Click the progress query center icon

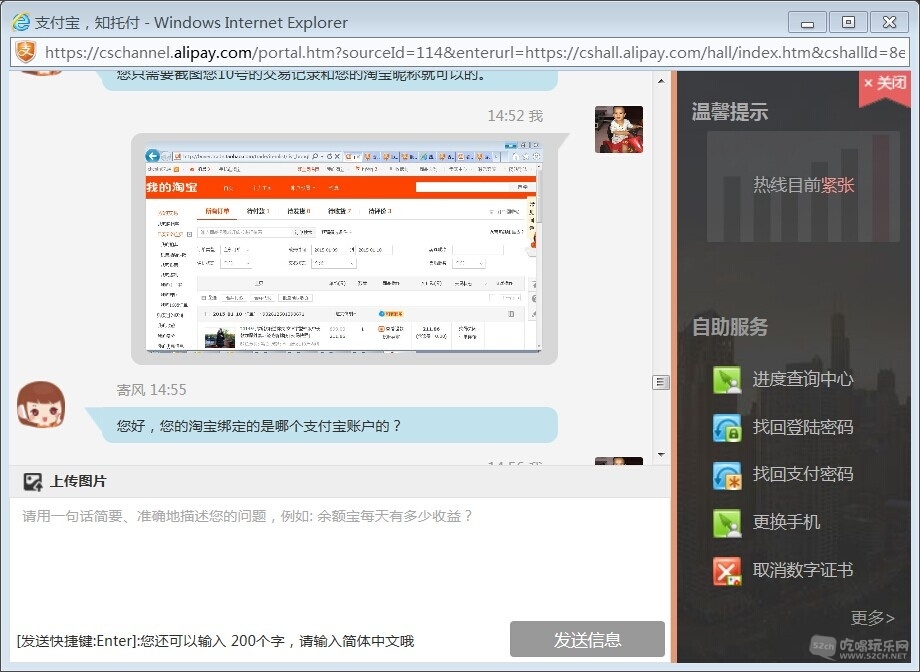point(727,380)
